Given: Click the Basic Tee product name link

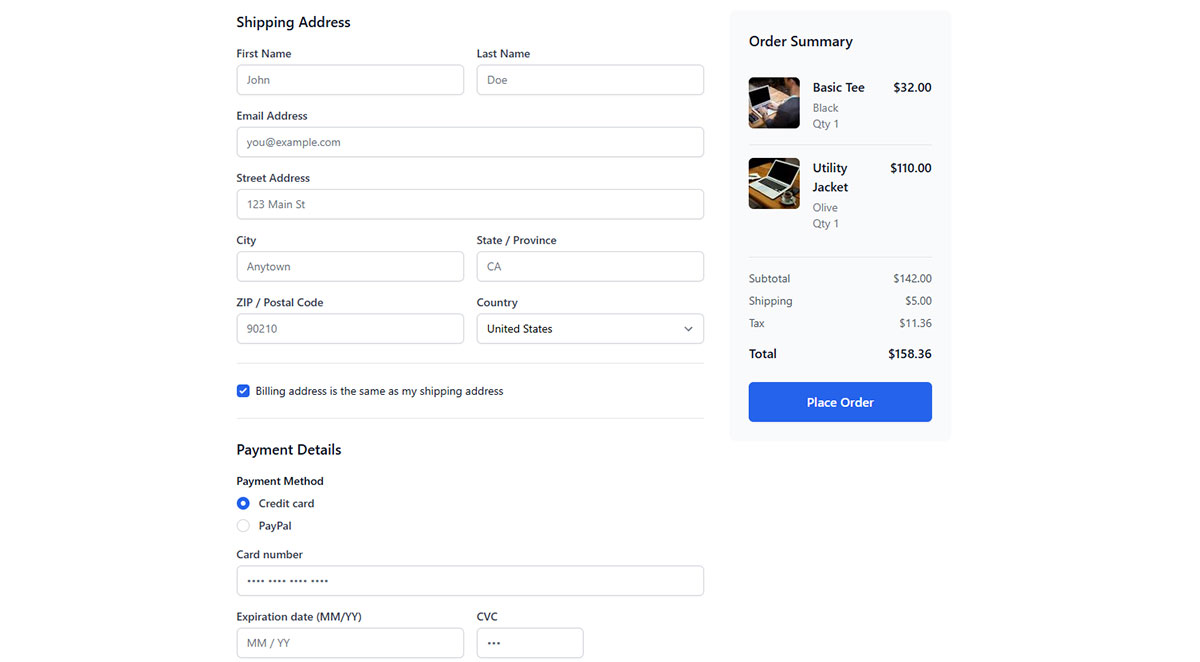Looking at the screenshot, I should click(x=838, y=87).
